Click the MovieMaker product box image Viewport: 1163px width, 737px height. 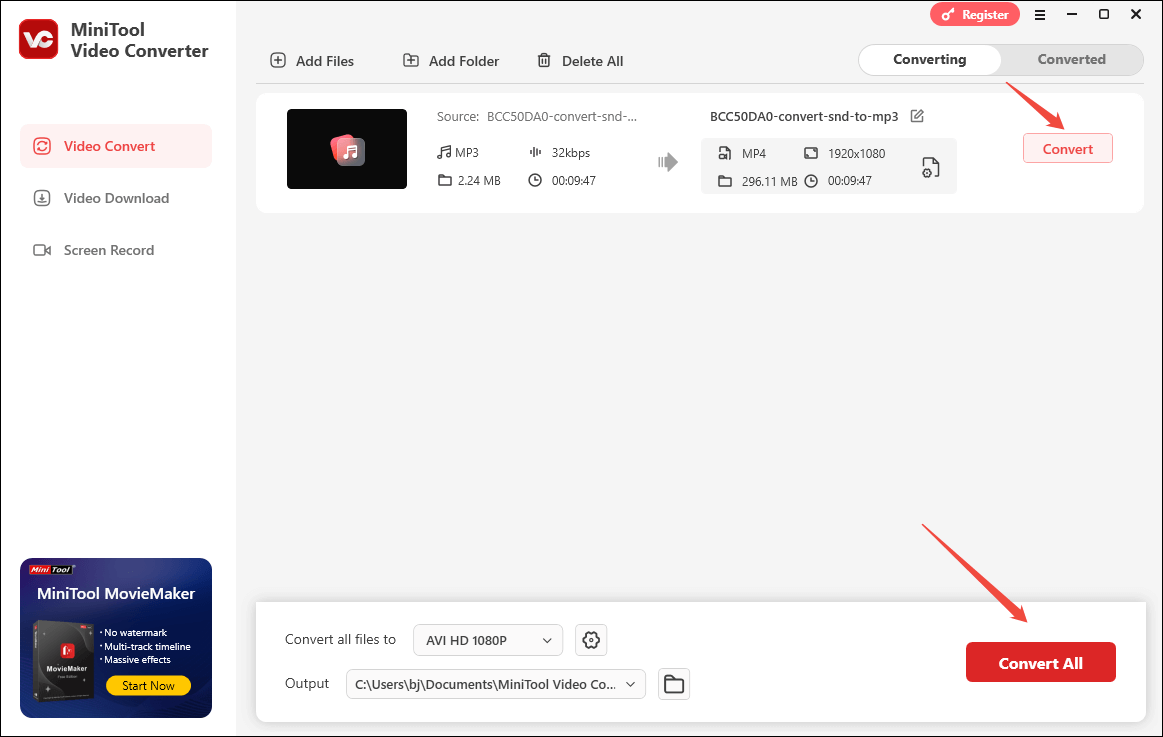[64, 660]
